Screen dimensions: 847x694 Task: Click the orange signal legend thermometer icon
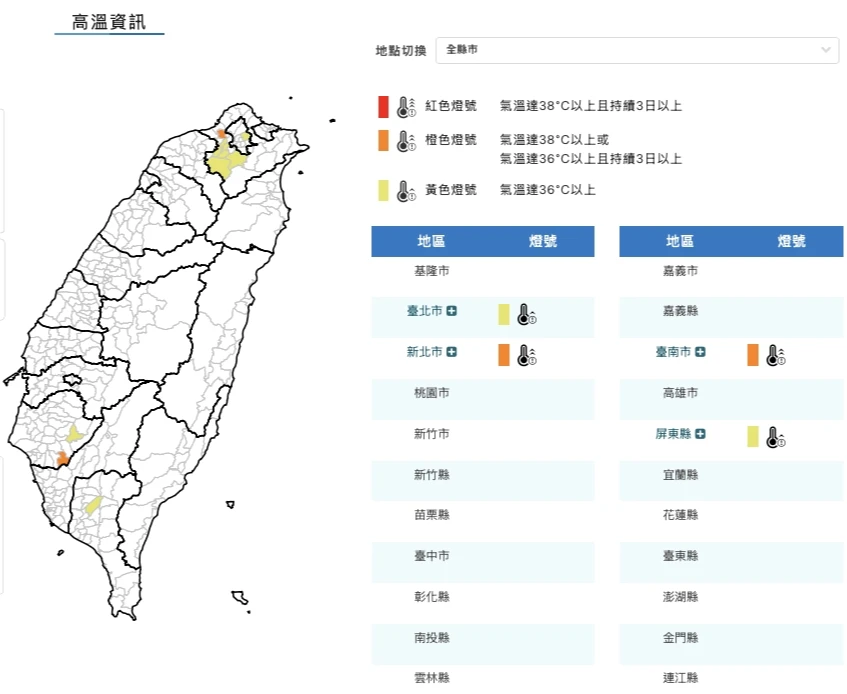pos(405,141)
